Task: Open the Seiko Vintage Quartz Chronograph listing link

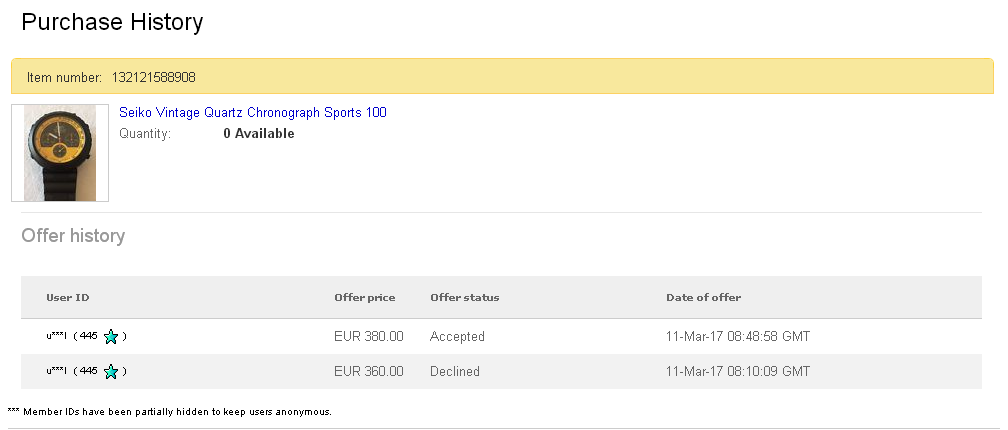Action: tap(252, 113)
